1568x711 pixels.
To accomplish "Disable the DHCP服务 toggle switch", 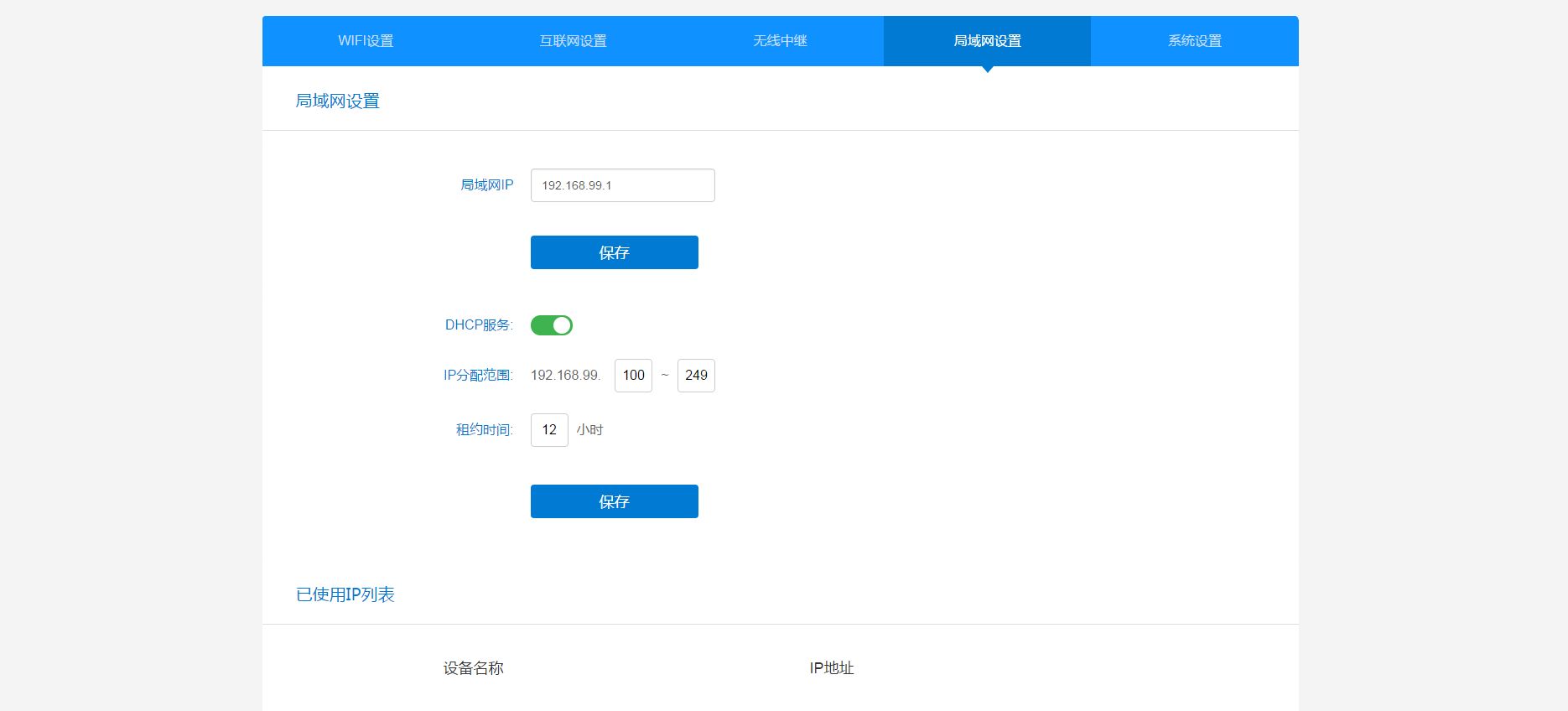I will [552, 325].
